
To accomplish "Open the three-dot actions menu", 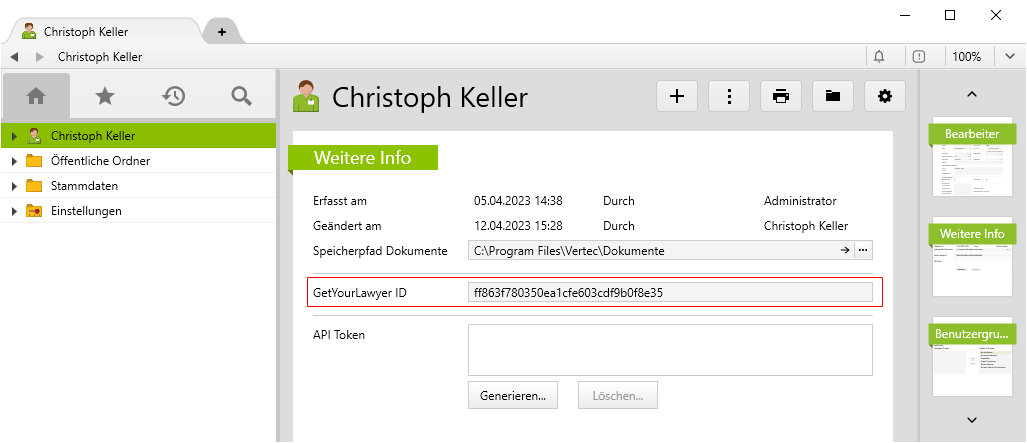I will (729, 96).
